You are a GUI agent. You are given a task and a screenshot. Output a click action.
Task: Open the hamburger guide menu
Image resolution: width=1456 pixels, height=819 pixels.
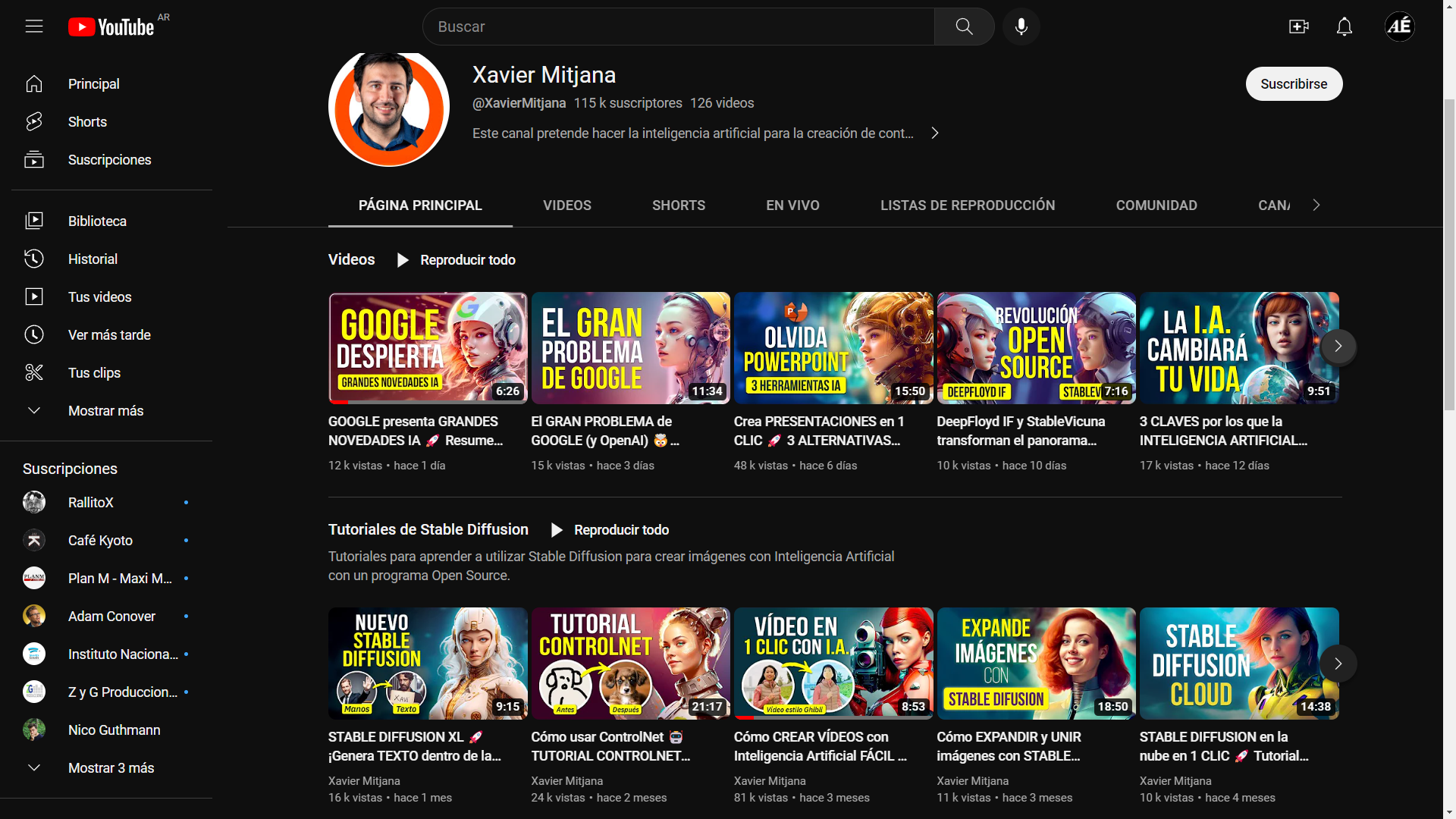34,27
